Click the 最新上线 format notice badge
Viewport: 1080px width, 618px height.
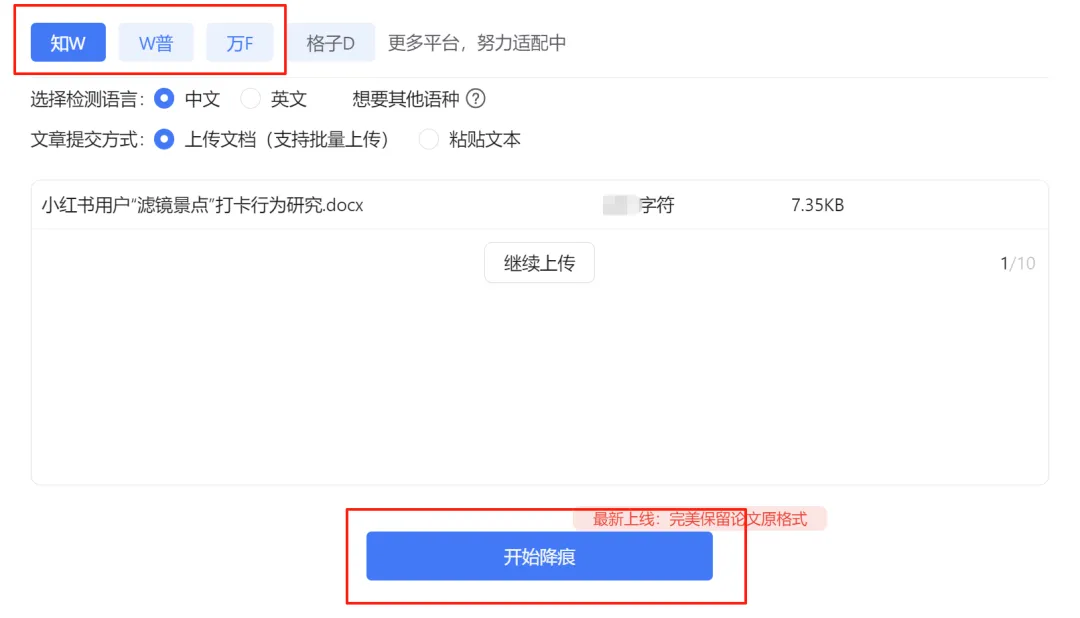coord(700,519)
